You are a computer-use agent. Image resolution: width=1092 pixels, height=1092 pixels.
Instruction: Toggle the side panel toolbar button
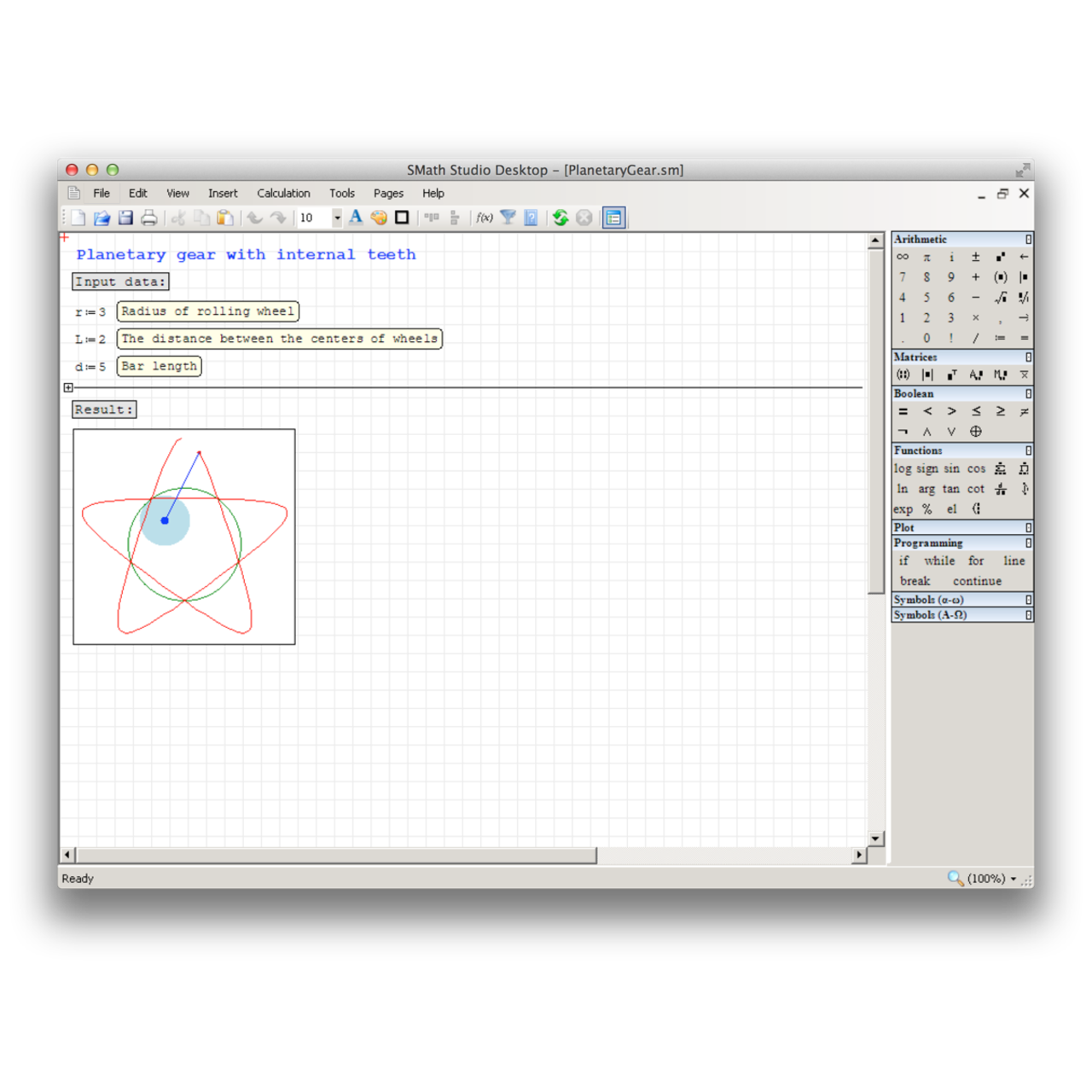[x=613, y=218]
